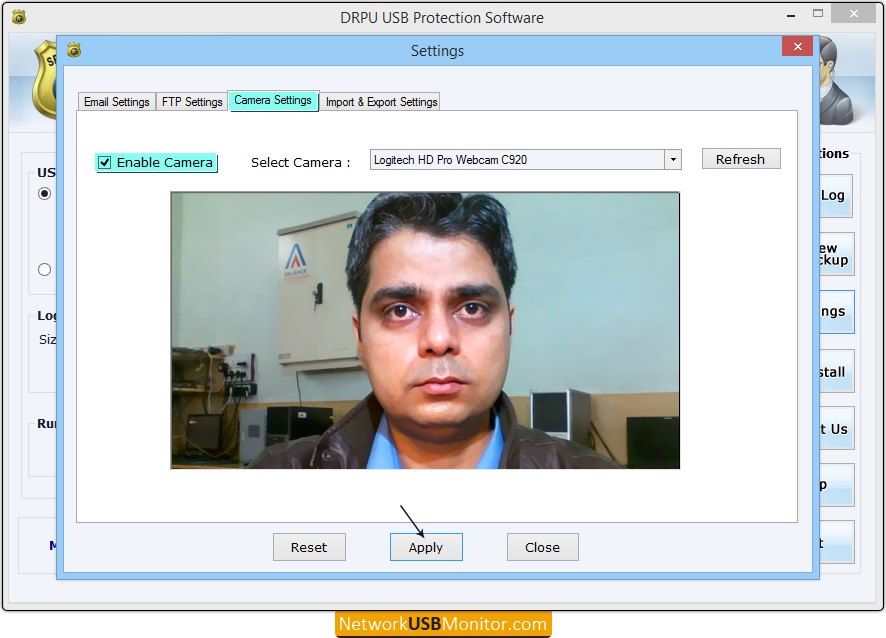Select the Camera Settings tab
This screenshot has height=638, width=886.
point(273,100)
